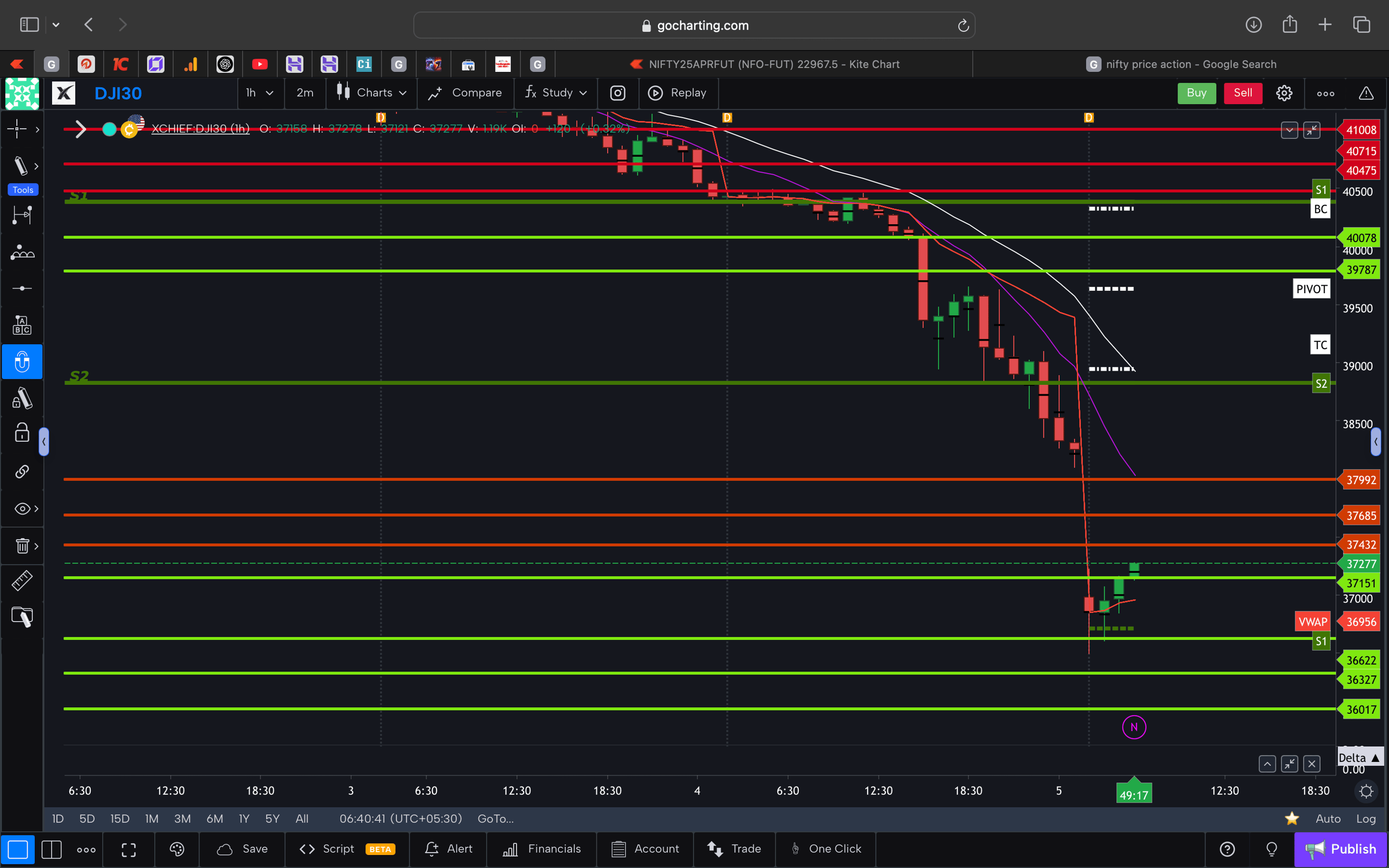Image resolution: width=1389 pixels, height=868 pixels.
Task: Select the text annotation tool
Action: click(x=22, y=324)
